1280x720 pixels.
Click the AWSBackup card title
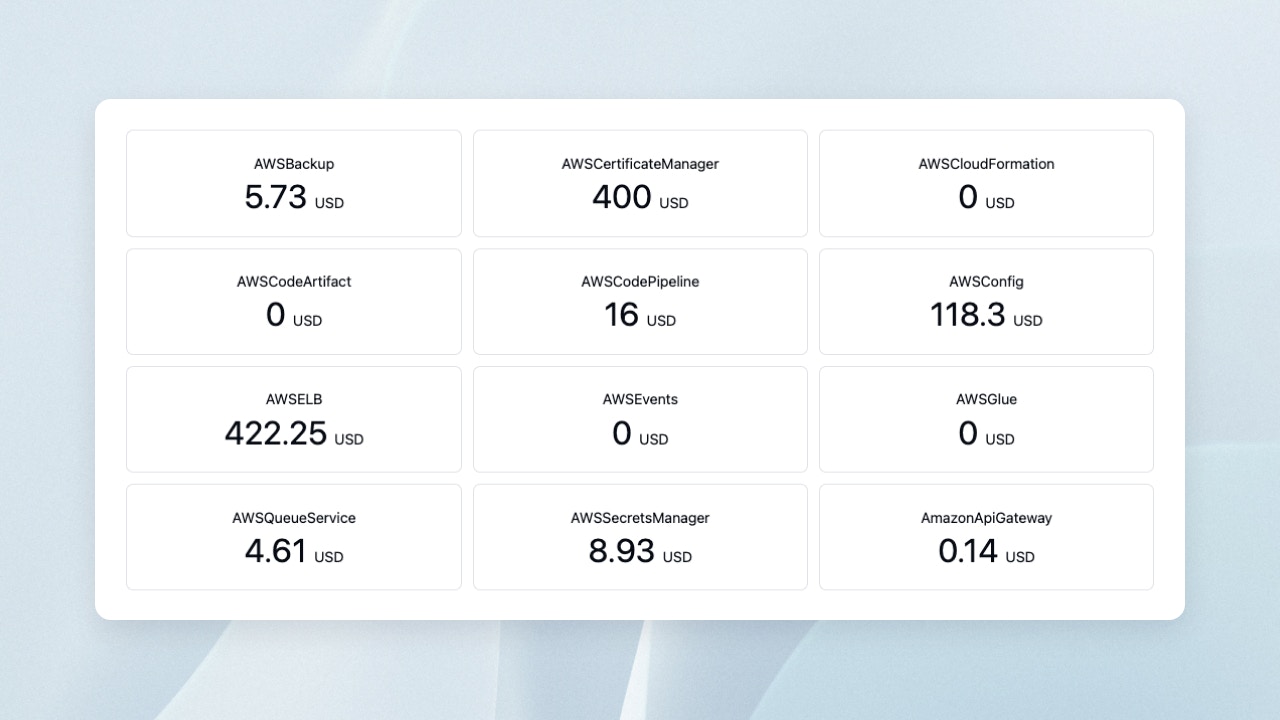(x=294, y=164)
